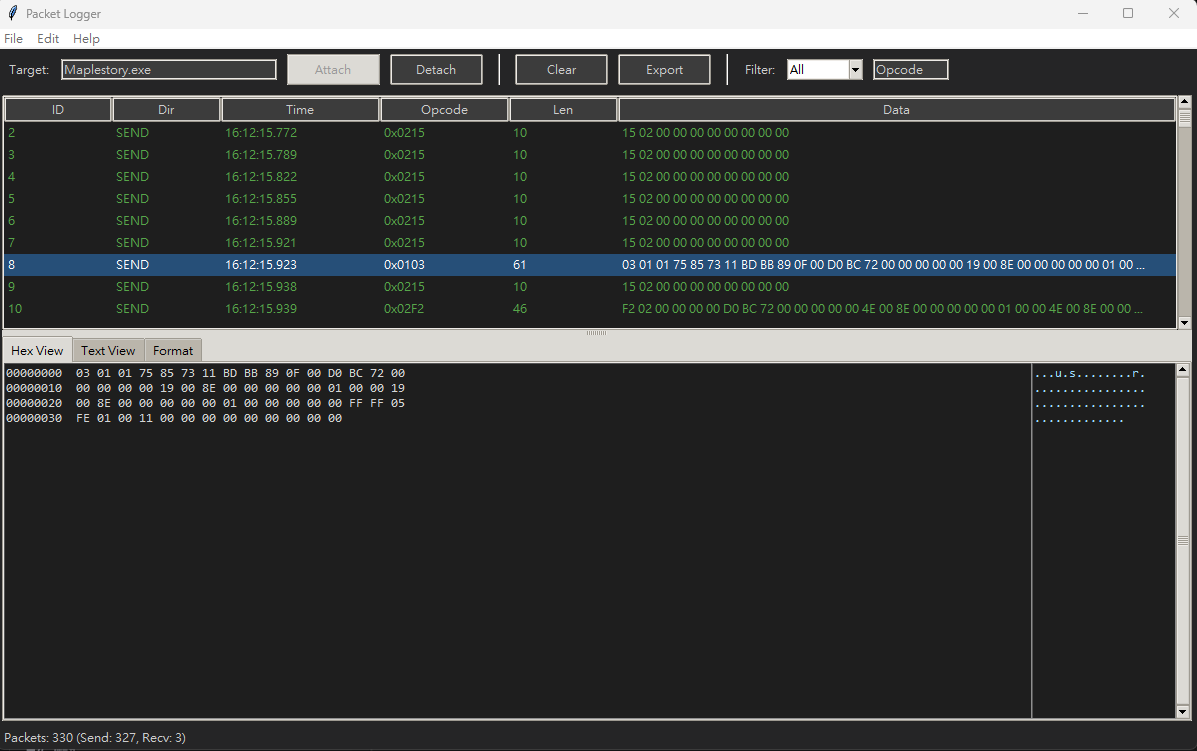
Task: Export the captured packets
Action: tap(664, 70)
